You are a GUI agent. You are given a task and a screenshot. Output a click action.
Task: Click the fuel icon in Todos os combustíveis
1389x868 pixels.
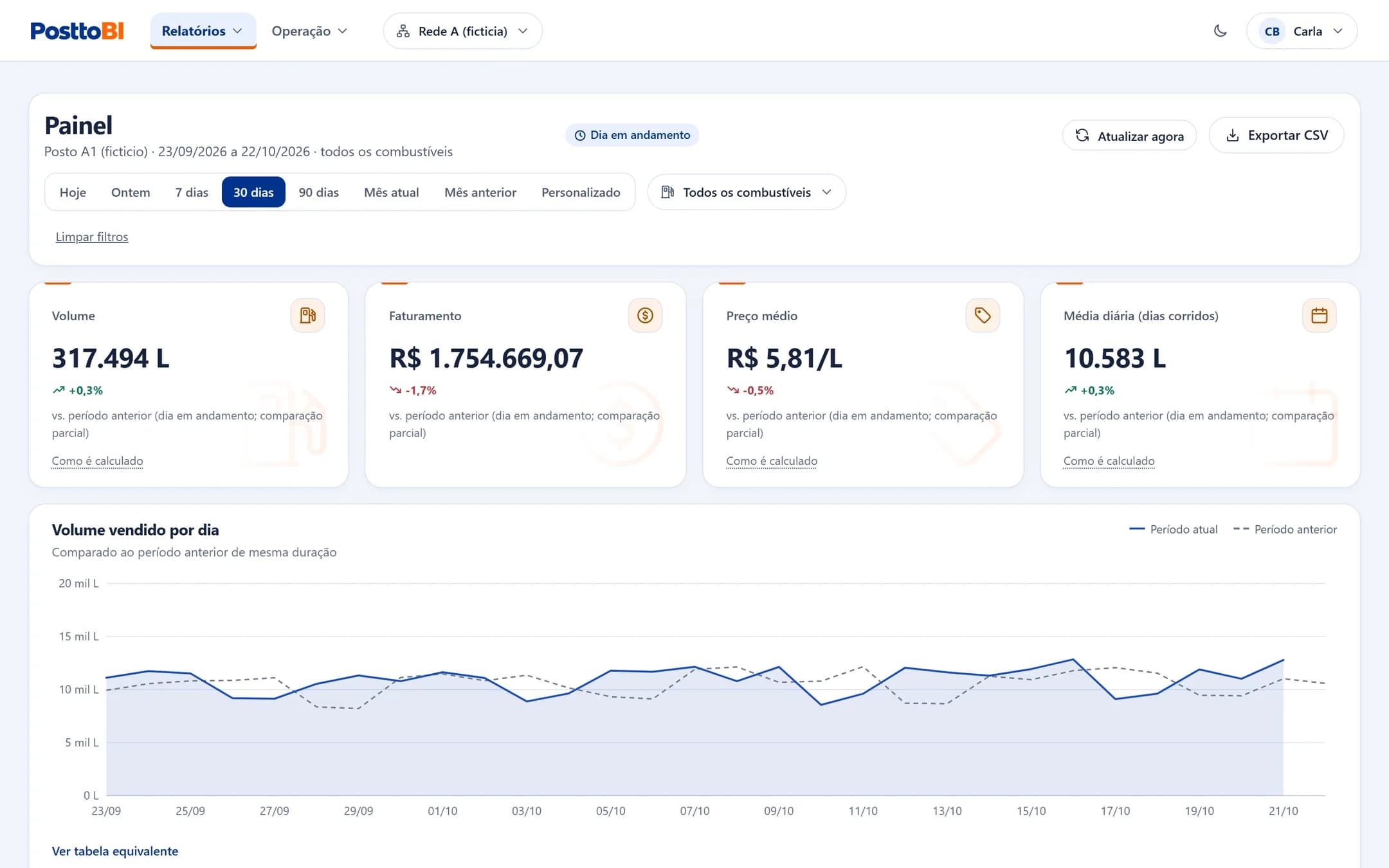click(x=667, y=192)
